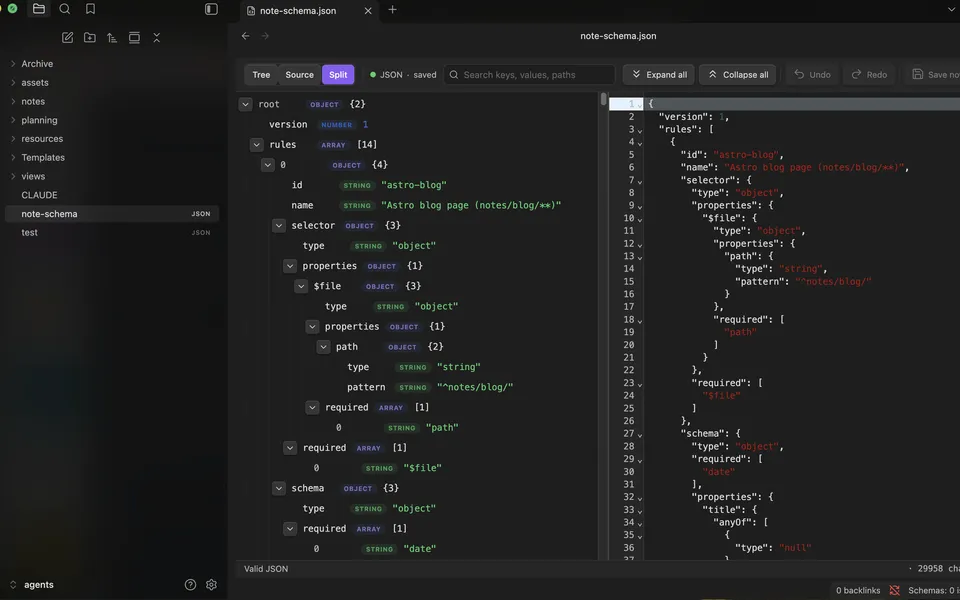Collapse the root node chevron
960x600 pixels.
[x=246, y=104]
